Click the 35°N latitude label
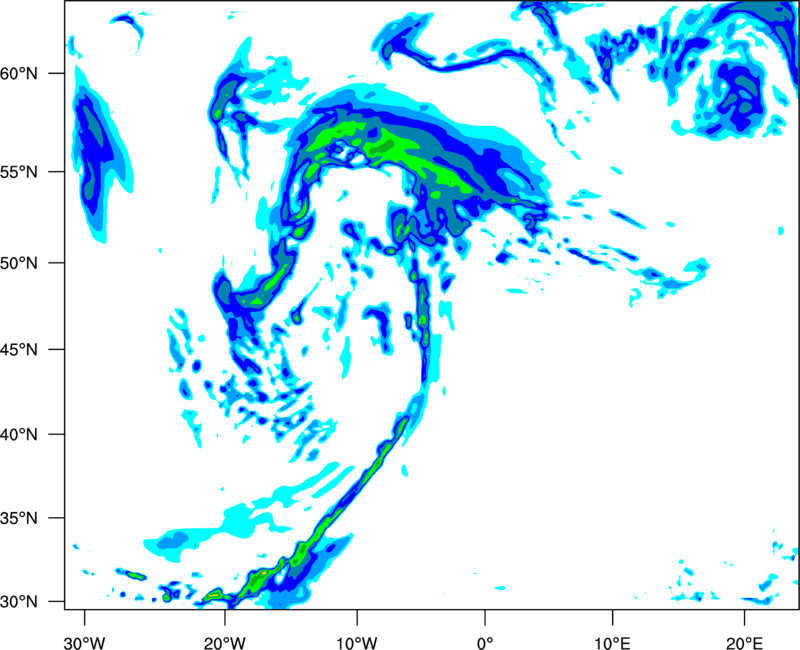Image resolution: width=800 pixels, height=650 pixels. point(19,518)
